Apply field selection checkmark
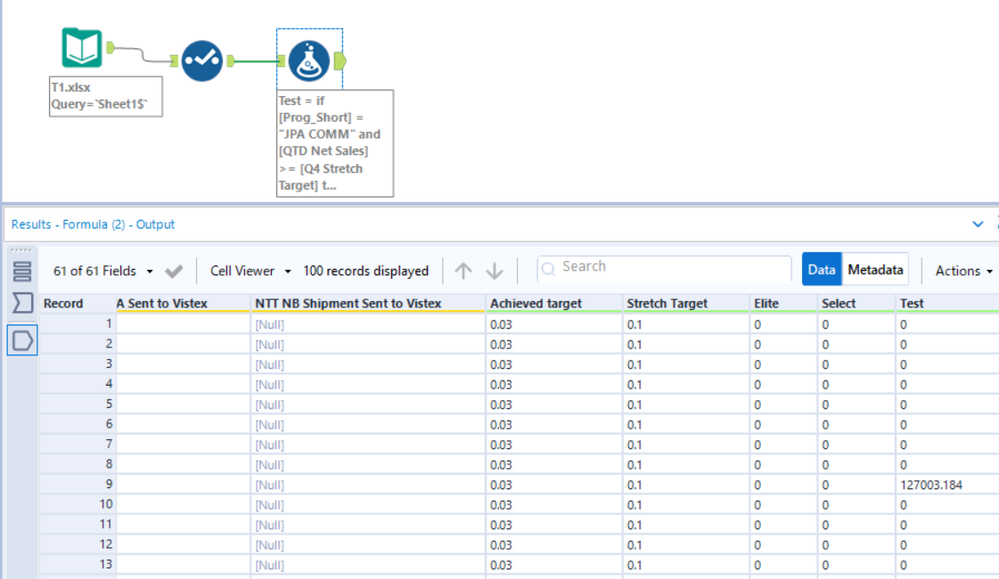 [174, 271]
